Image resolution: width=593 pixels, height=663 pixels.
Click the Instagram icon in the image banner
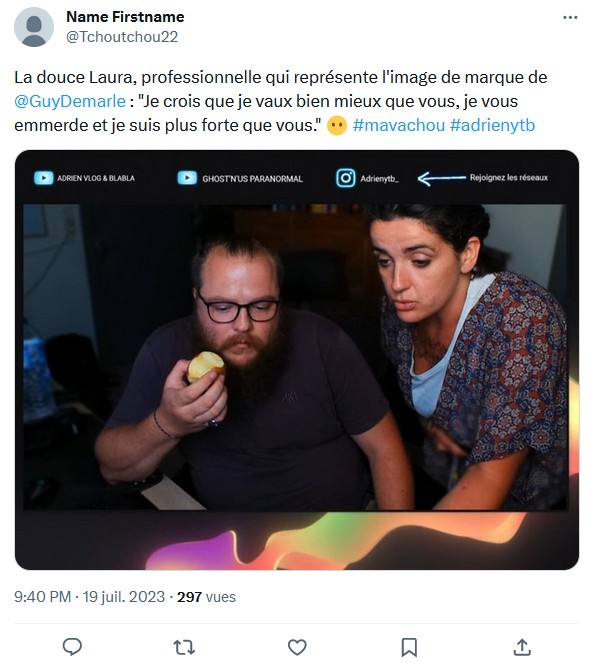point(346,178)
